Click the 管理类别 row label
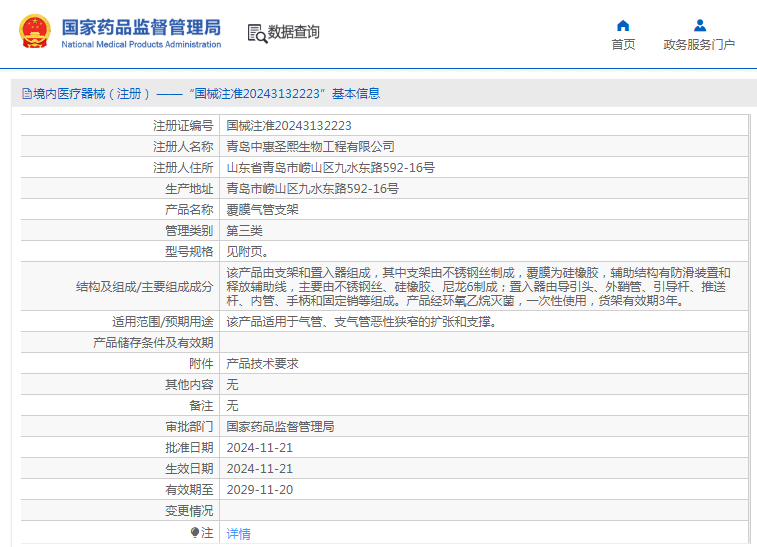757x547 pixels. [x=189, y=231]
